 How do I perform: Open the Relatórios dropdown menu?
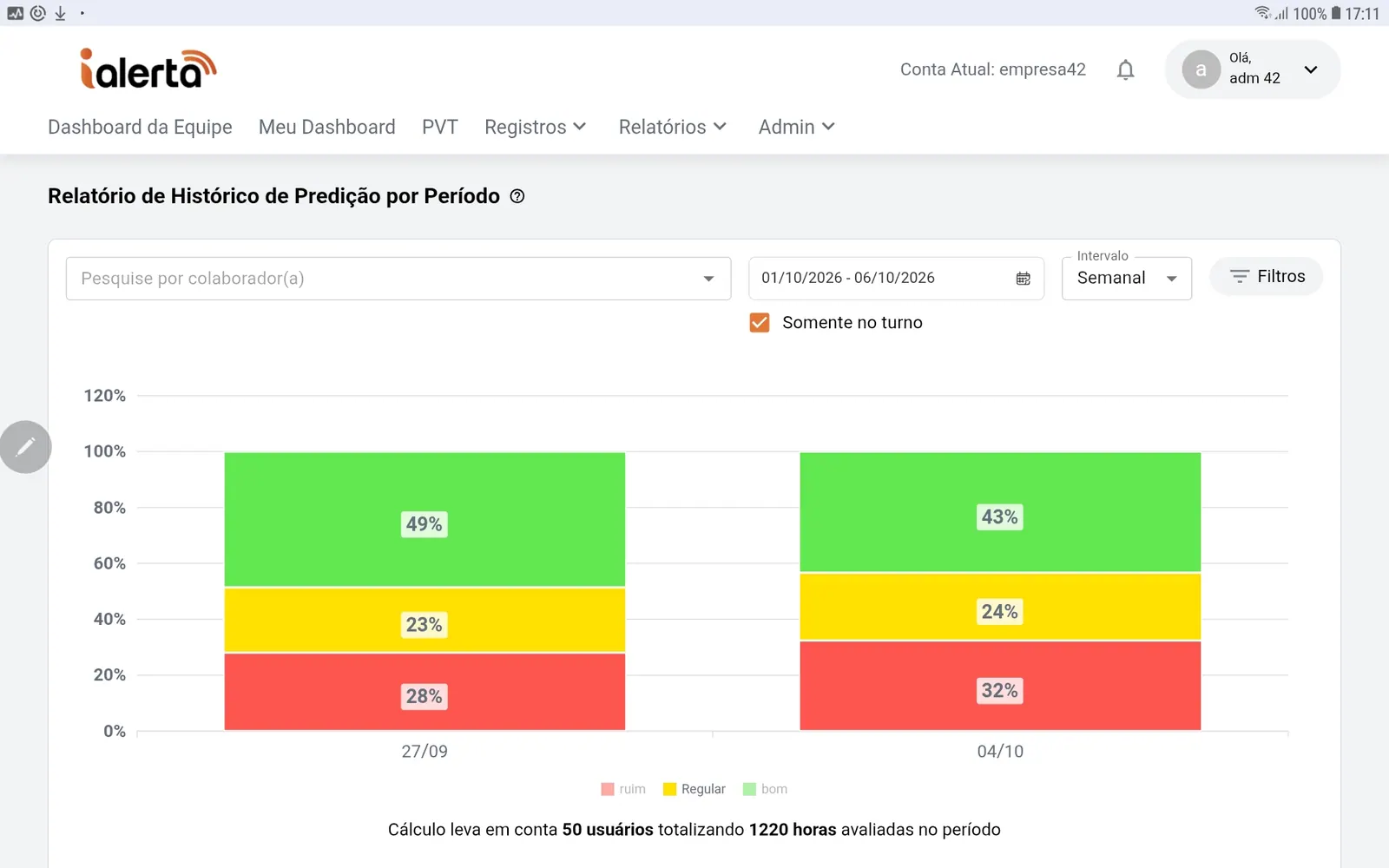tap(673, 127)
